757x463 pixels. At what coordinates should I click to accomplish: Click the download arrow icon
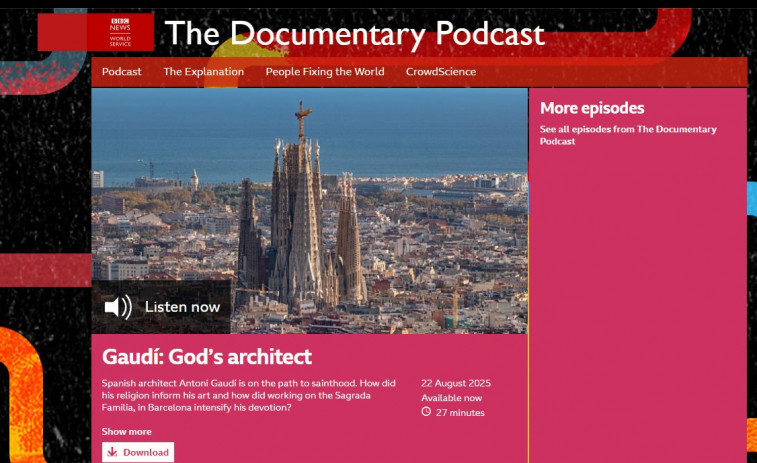click(x=112, y=452)
